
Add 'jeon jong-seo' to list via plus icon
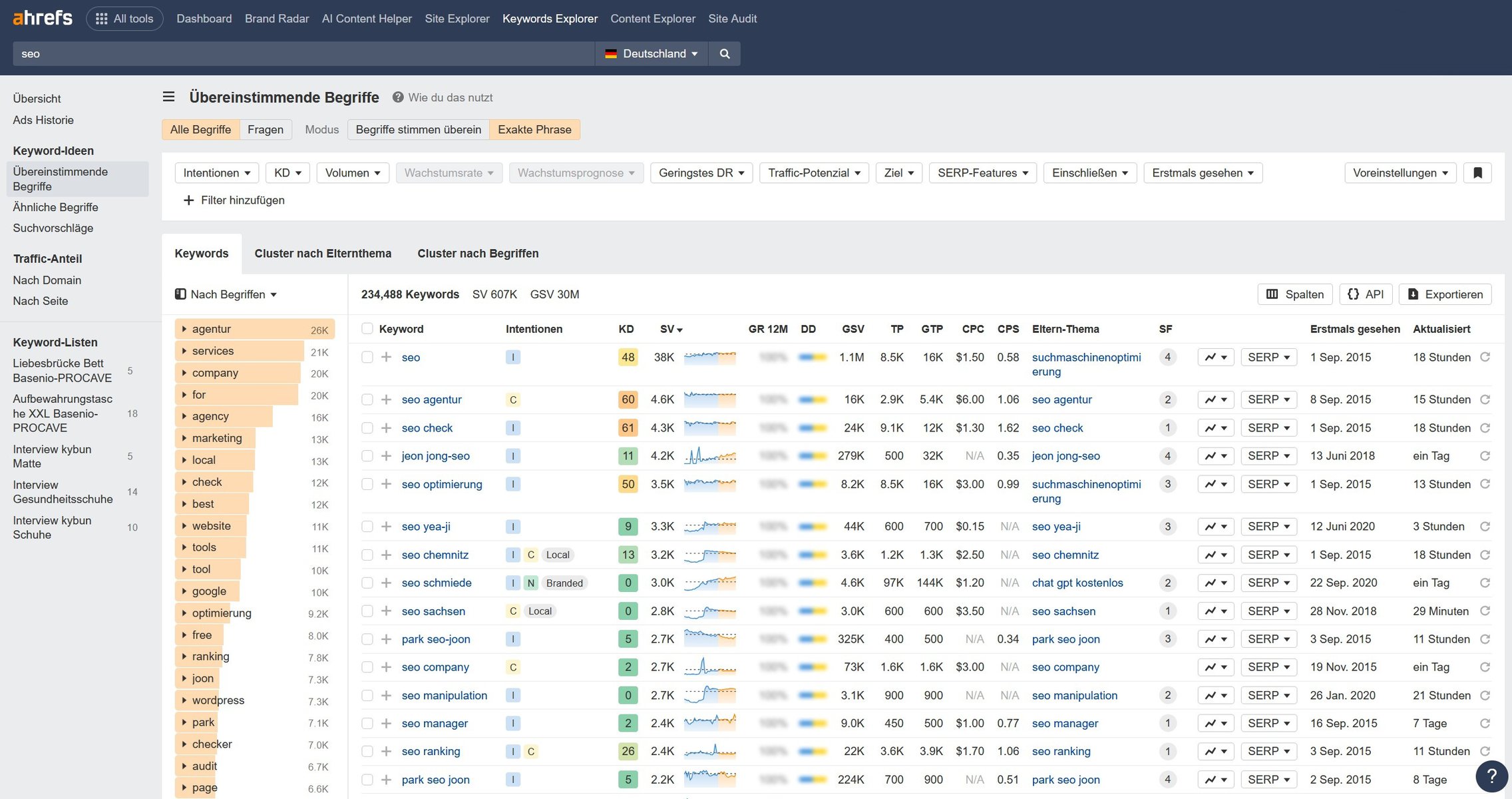click(x=386, y=456)
